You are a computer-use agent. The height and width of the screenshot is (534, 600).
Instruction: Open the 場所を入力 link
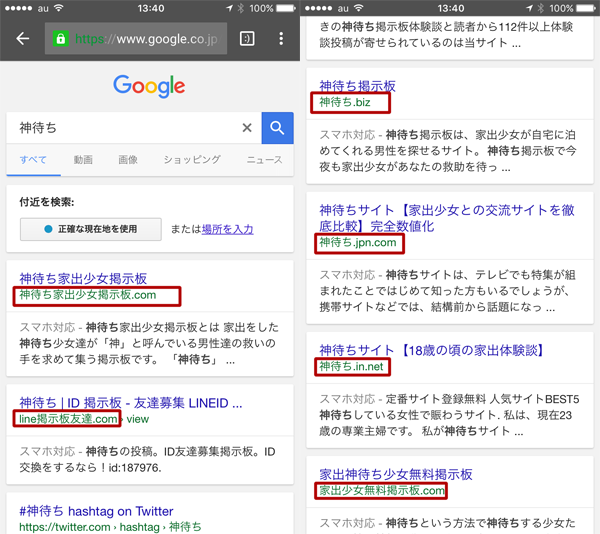[227, 229]
